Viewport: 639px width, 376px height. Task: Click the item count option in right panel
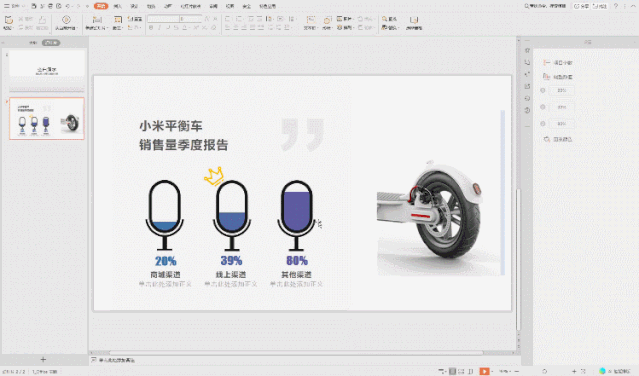(558, 63)
